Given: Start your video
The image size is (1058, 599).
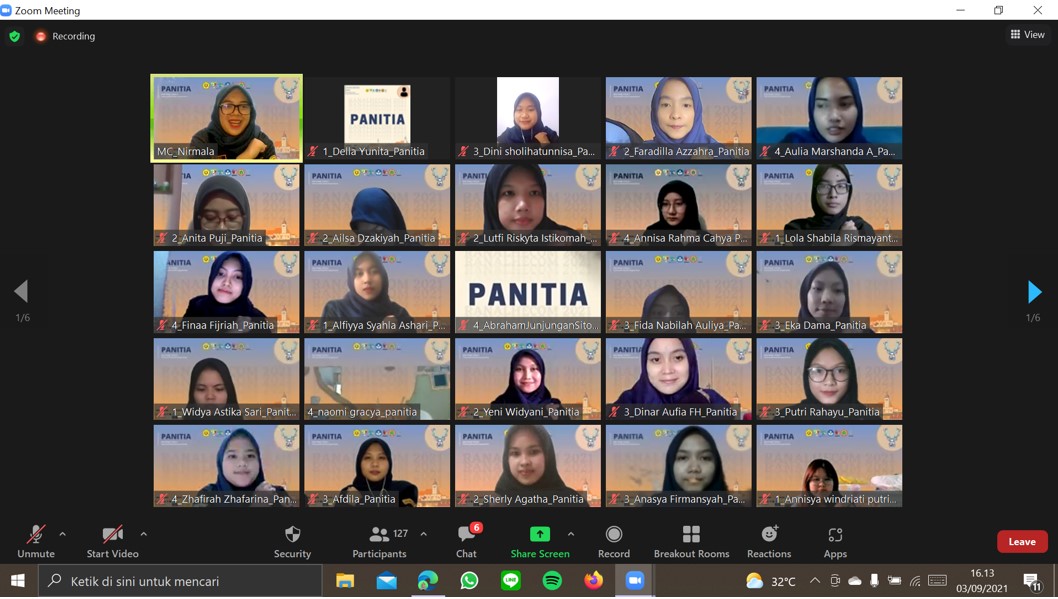Looking at the screenshot, I should click(111, 535).
